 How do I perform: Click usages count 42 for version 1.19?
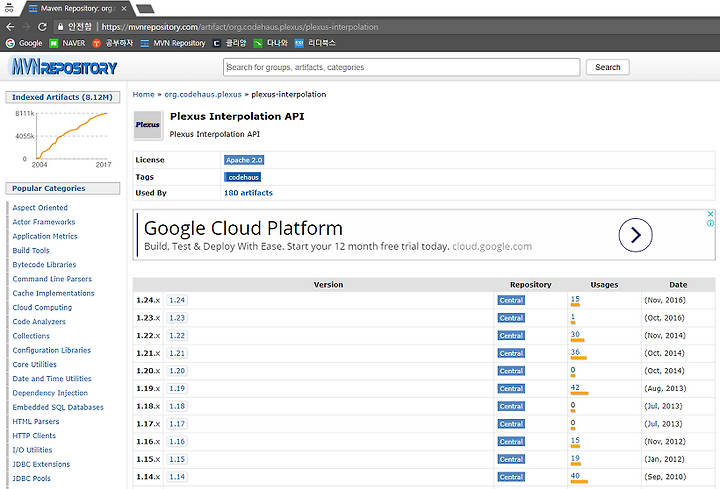point(575,388)
